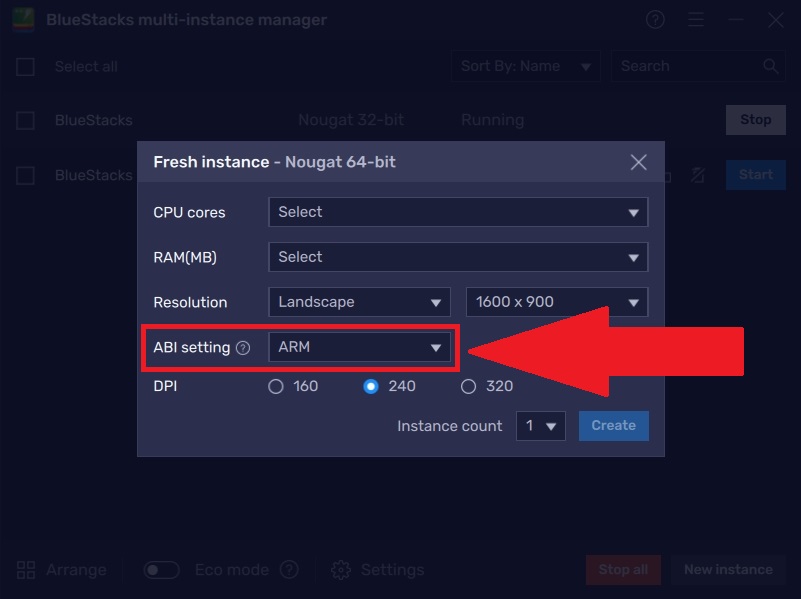Open the 1600 x 900 resolution dropdown

(x=557, y=302)
